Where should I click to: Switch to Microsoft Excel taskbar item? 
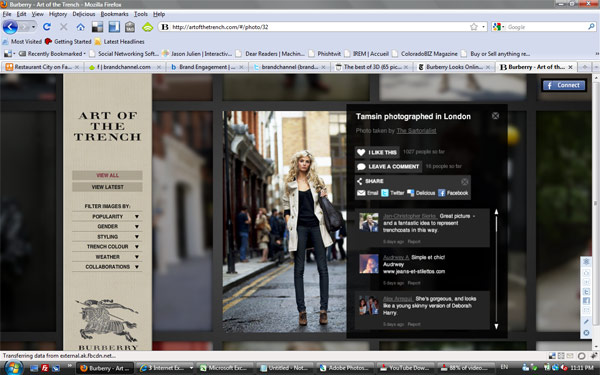pyautogui.click(x=226, y=368)
